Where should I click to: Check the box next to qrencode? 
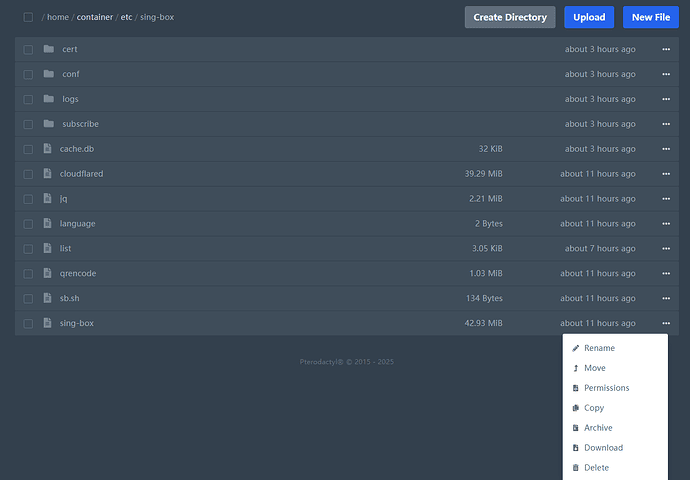click(x=28, y=274)
